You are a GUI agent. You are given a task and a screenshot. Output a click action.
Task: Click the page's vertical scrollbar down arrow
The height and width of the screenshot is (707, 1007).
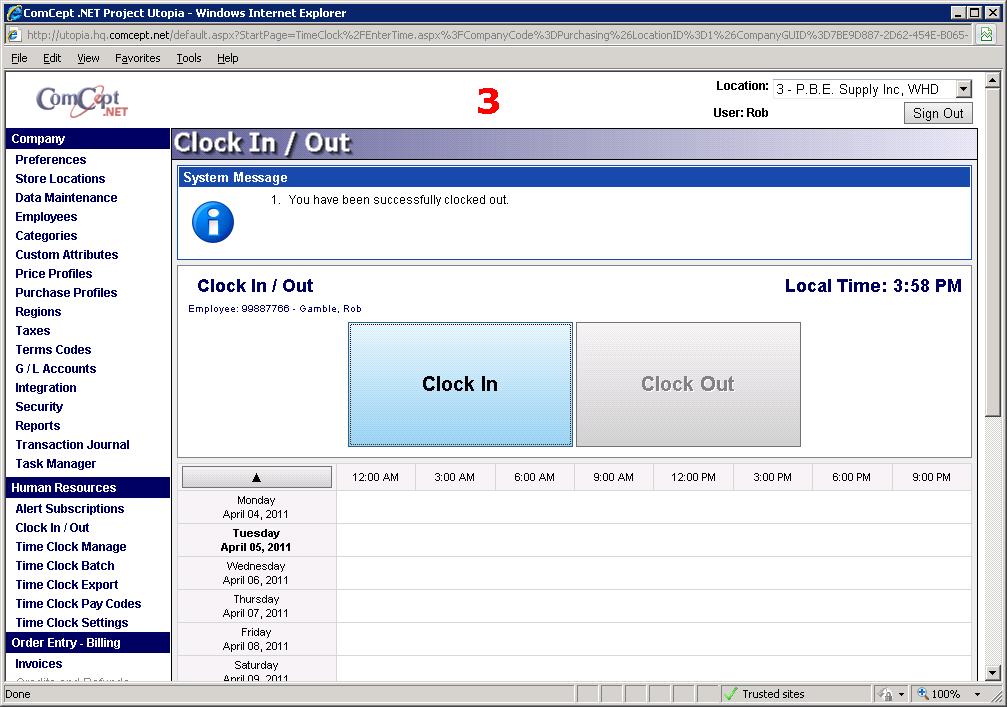pos(993,673)
